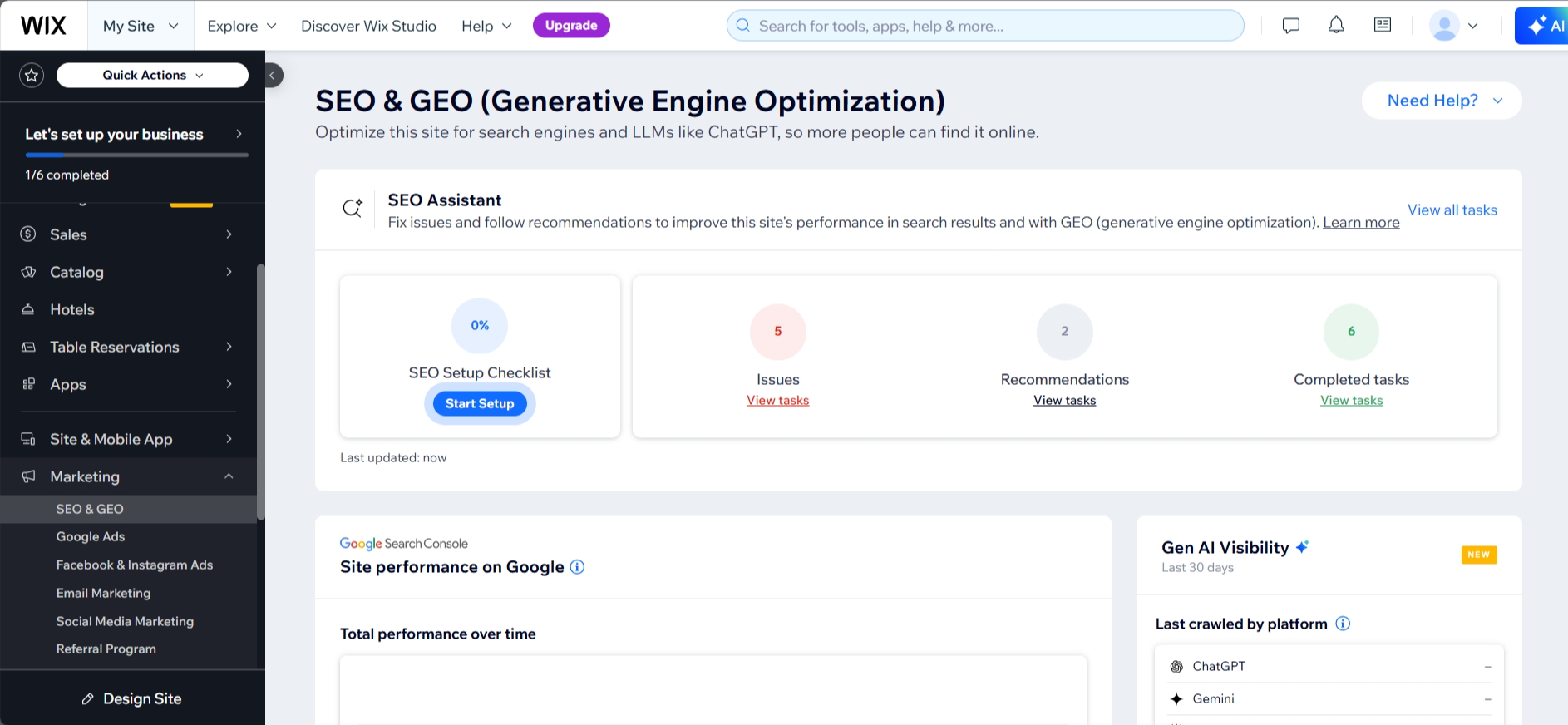This screenshot has height=725, width=1568.
Task: Open the business setup chevron
Action: [x=239, y=134]
